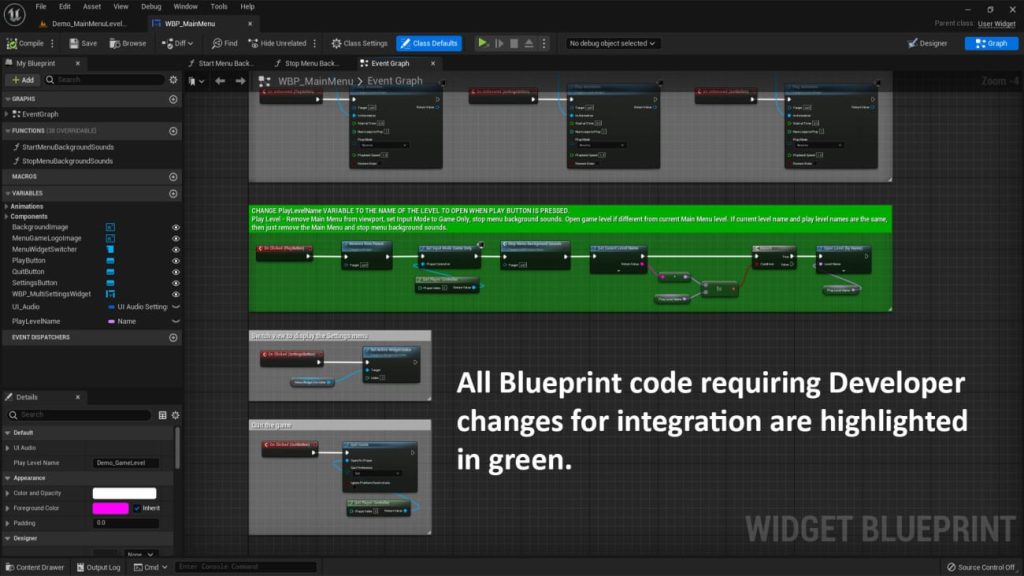
Task: Save the blueprint with the Save icon
Action: [73, 43]
